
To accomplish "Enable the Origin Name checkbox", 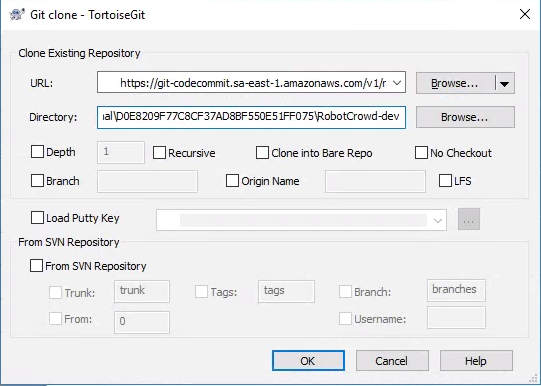I will click(232, 181).
